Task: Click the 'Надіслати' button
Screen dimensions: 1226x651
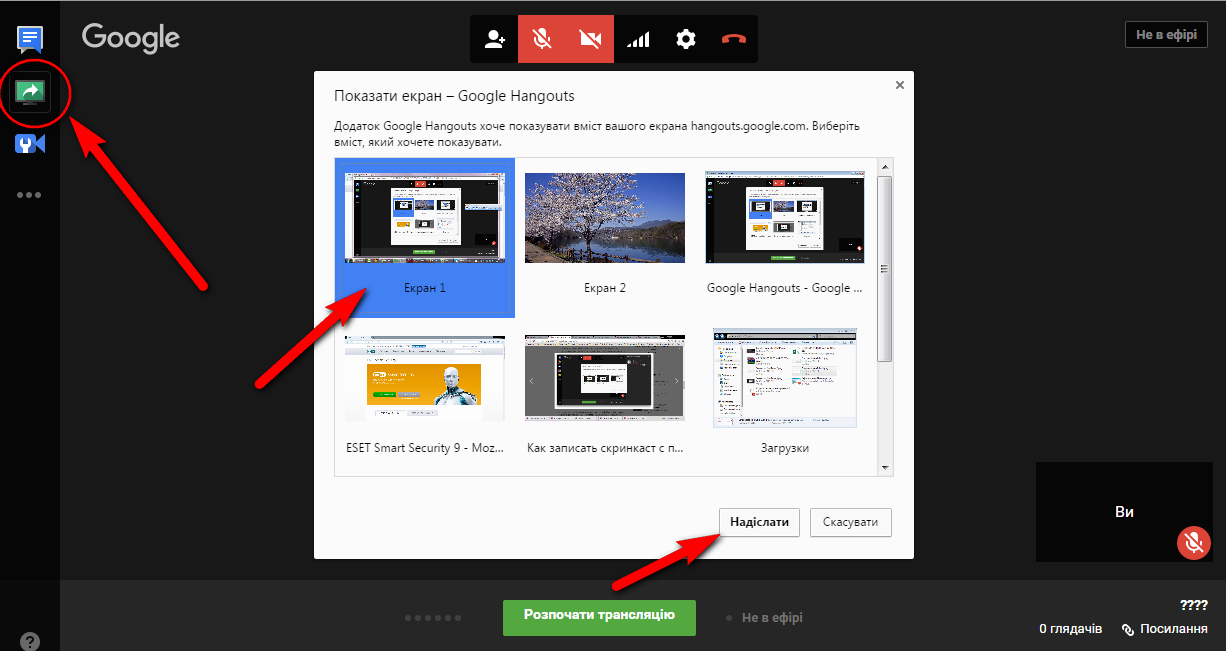Action: (x=759, y=522)
